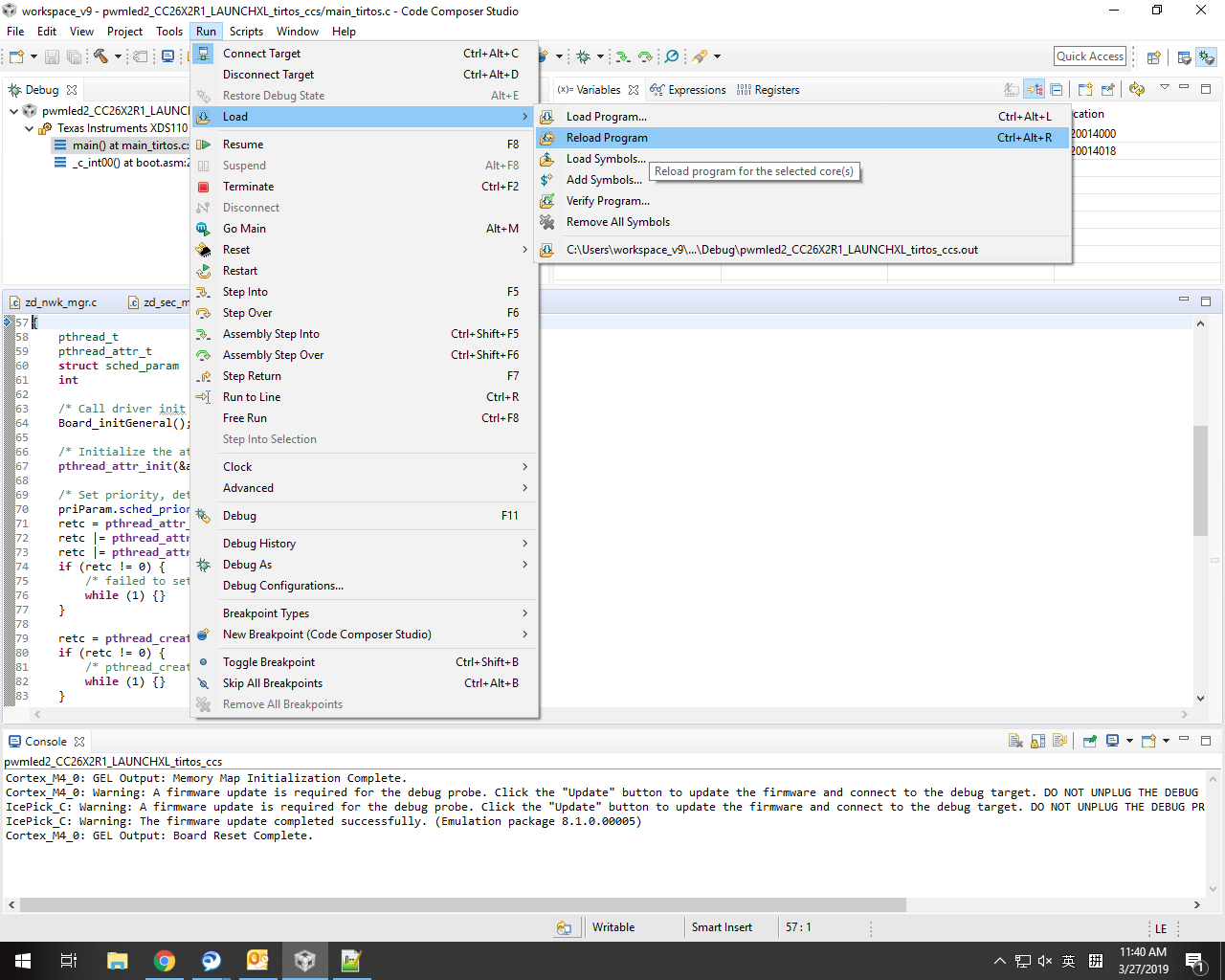Open Google Chrome from the taskbar
The image size is (1225, 980).
tap(165, 961)
